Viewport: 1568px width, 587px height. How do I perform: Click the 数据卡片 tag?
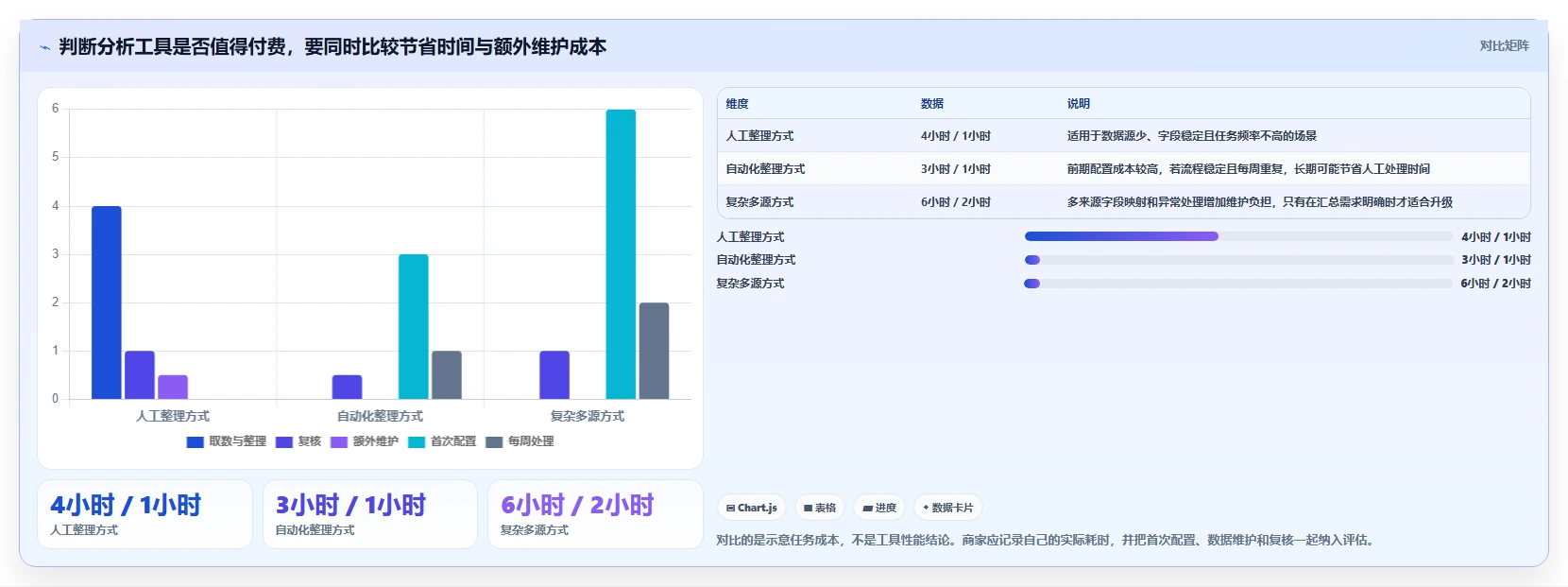pos(948,508)
